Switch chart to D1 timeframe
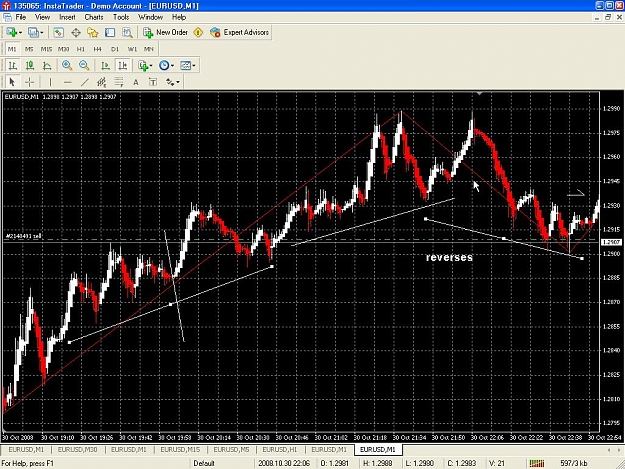The image size is (625, 469). click(115, 49)
